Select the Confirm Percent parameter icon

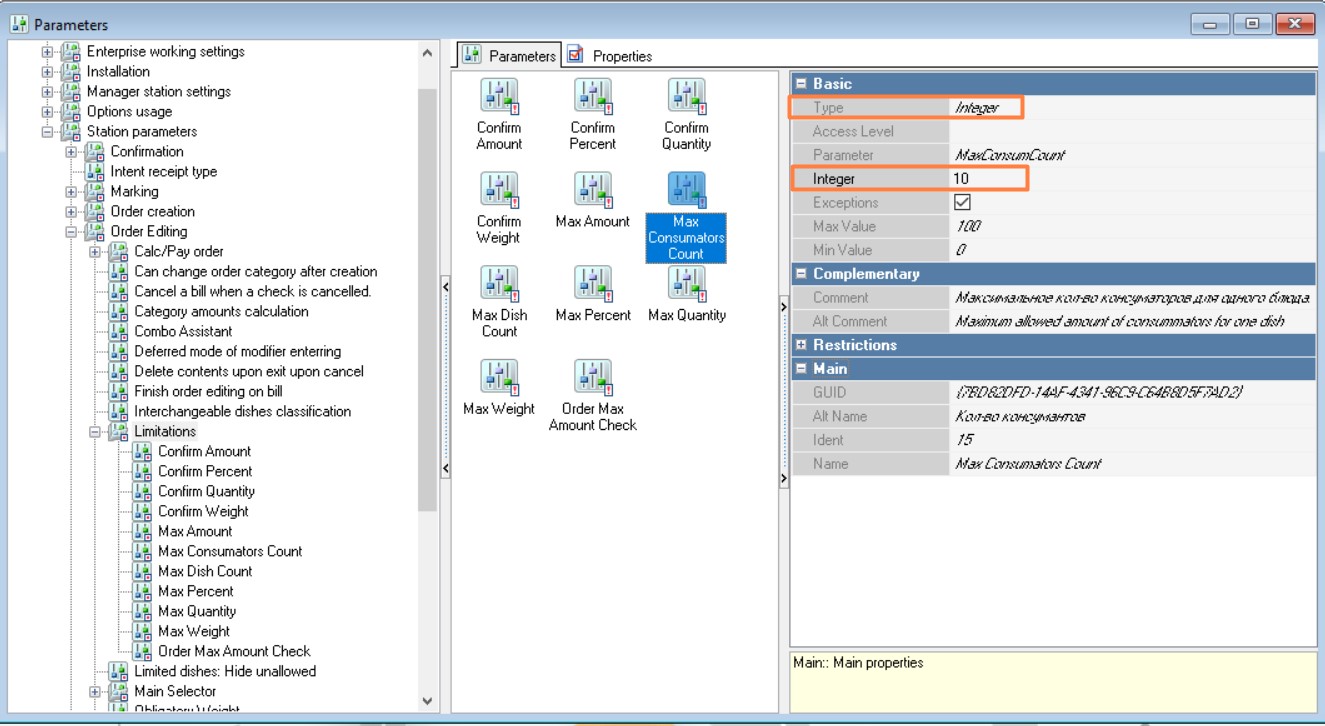[x=592, y=97]
